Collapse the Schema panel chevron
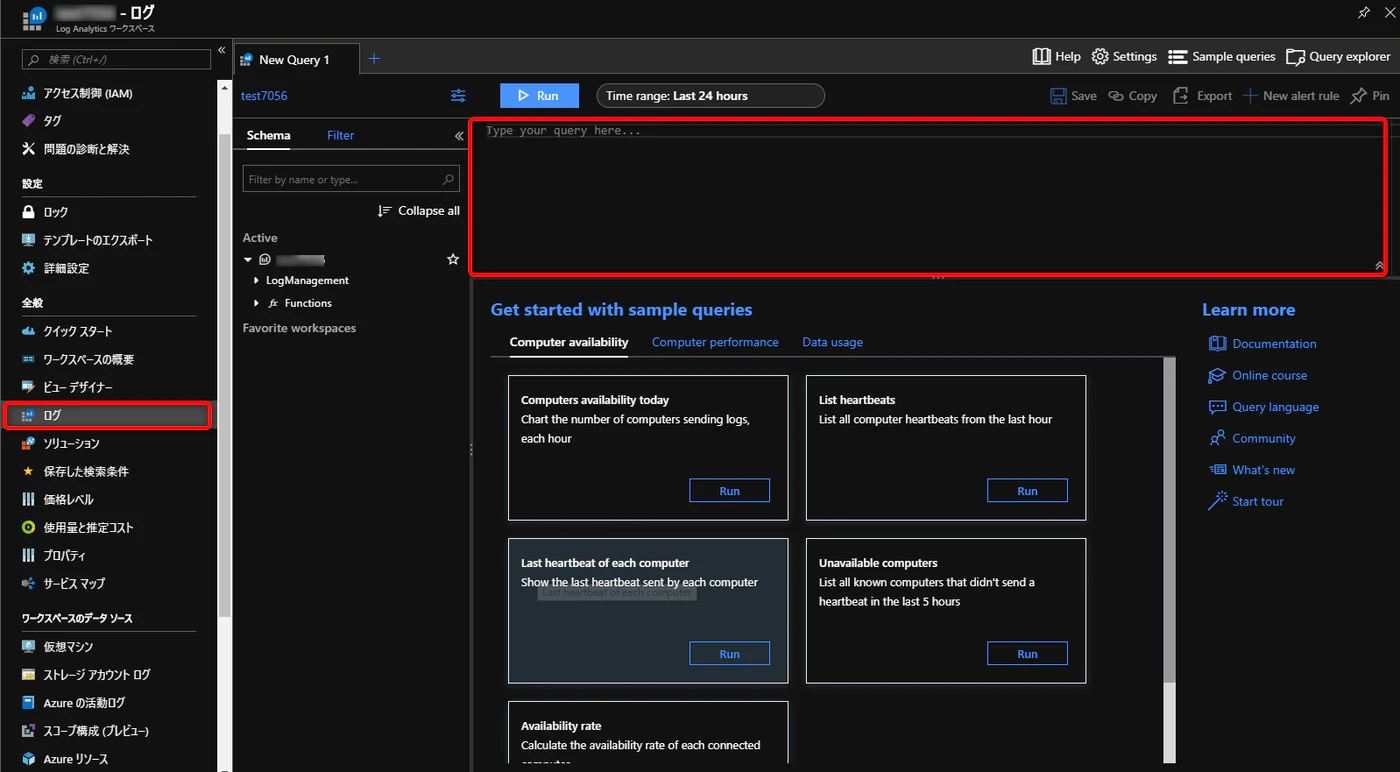 (x=459, y=136)
